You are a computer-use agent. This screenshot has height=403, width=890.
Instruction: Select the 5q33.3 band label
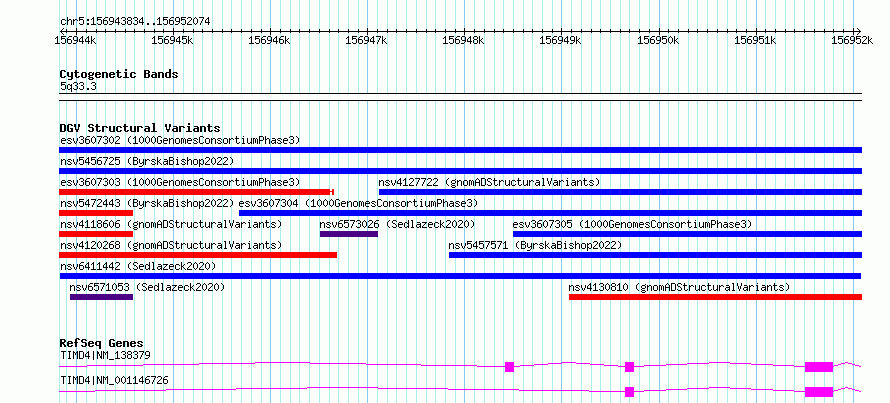(x=78, y=86)
